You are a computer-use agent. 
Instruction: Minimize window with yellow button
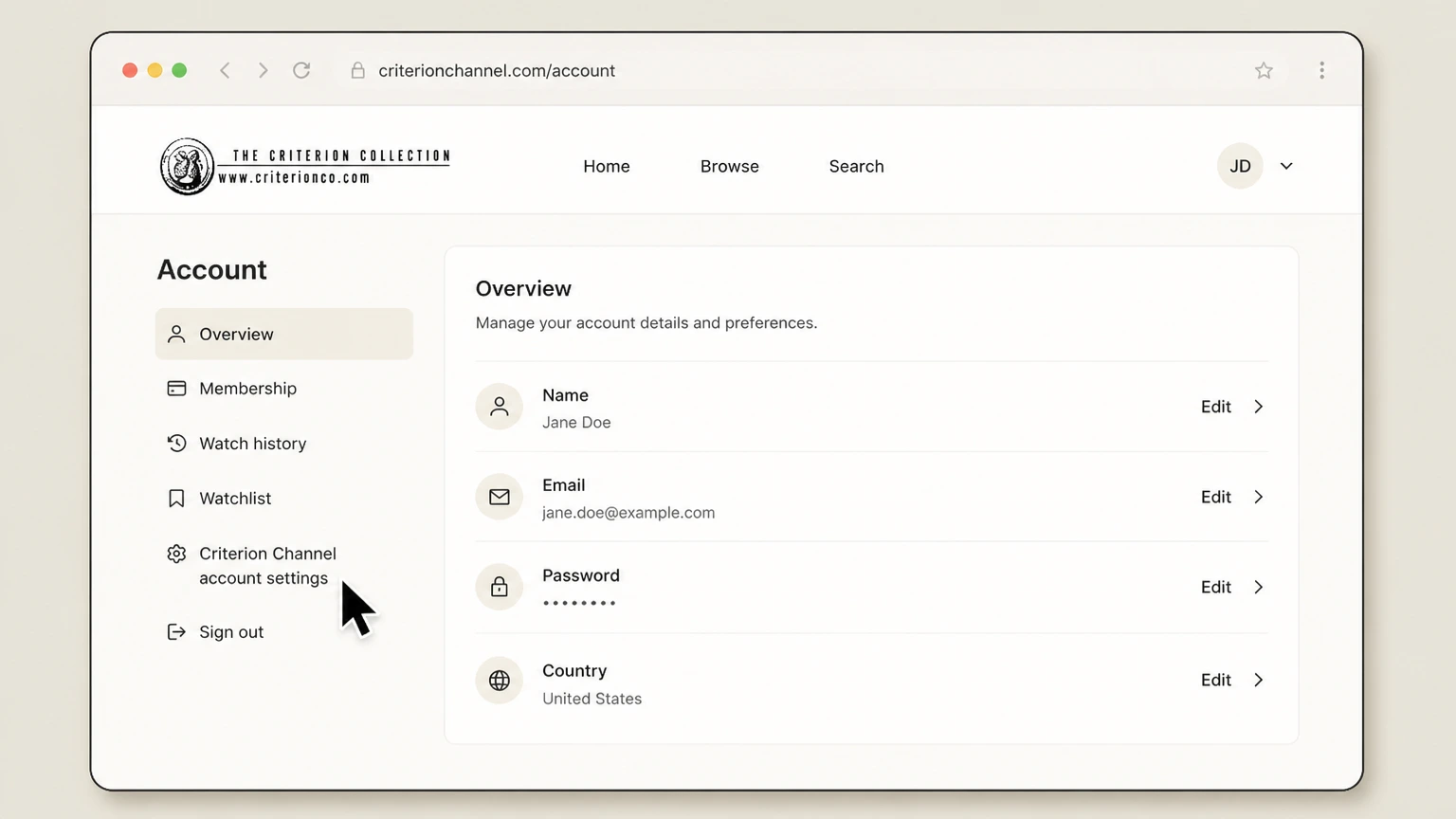(x=155, y=70)
